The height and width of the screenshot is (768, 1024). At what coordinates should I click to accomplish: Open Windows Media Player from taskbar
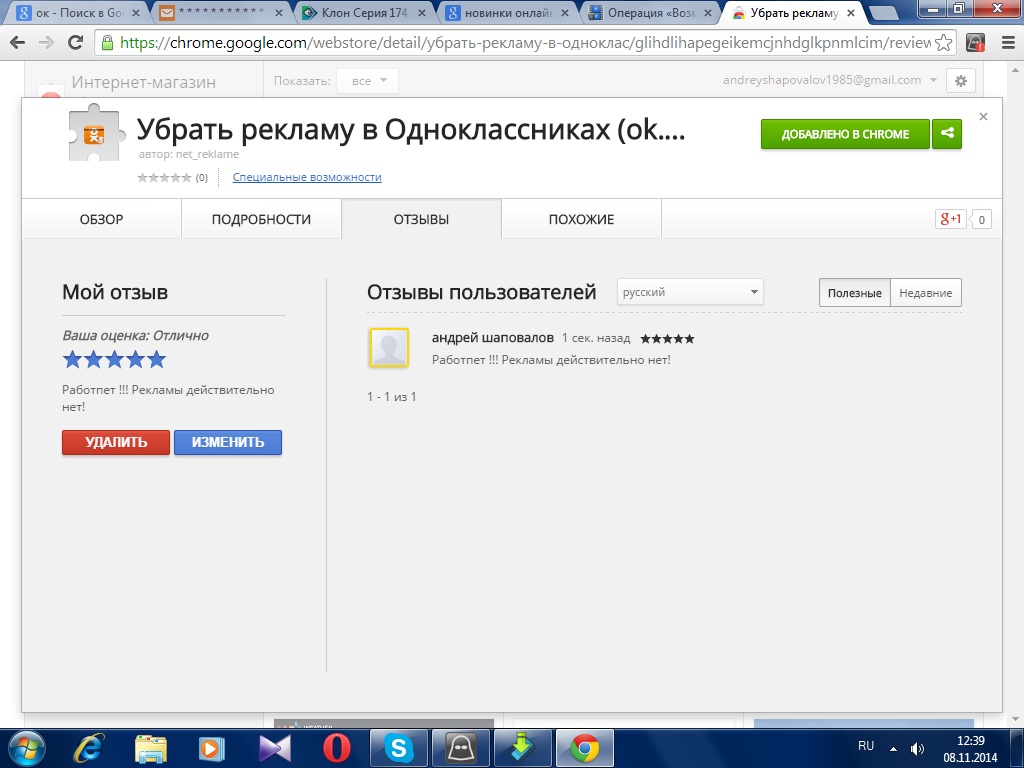(x=212, y=748)
